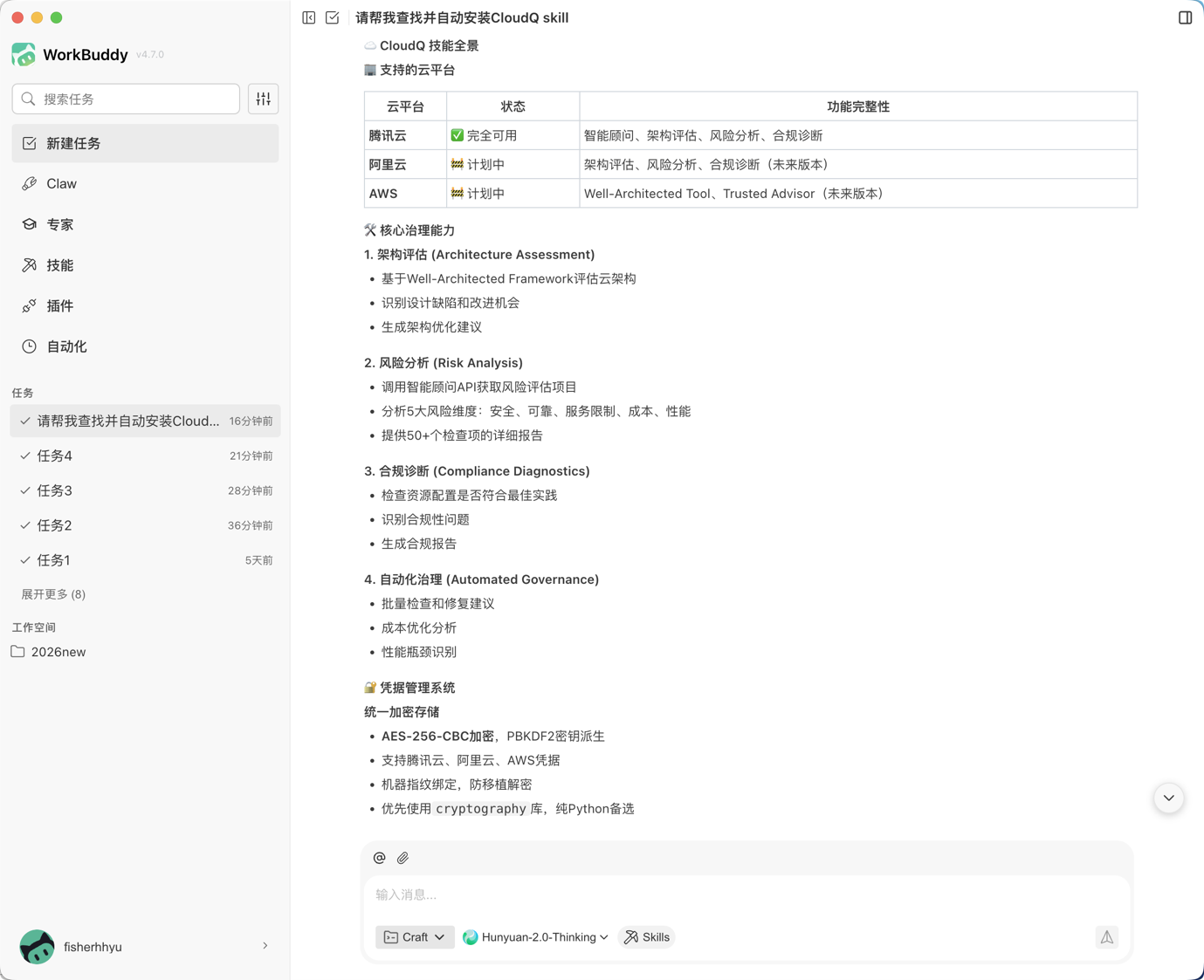Click heading 风险分析 (Risk Analysis)
The width and height of the screenshot is (1204, 980).
click(x=444, y=363)
